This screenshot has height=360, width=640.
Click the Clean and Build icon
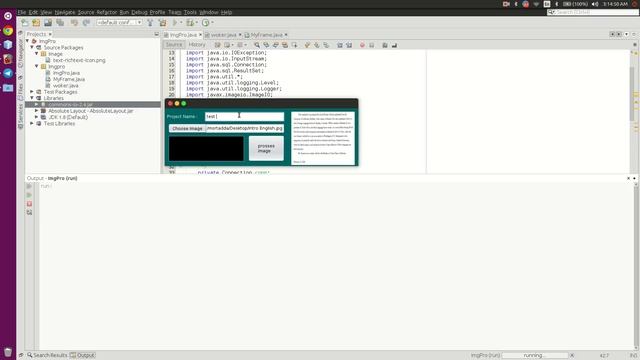(162, 23)
